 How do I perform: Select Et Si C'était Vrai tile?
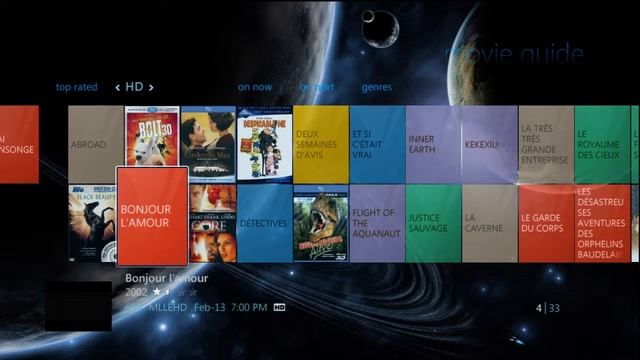[377, 144]
